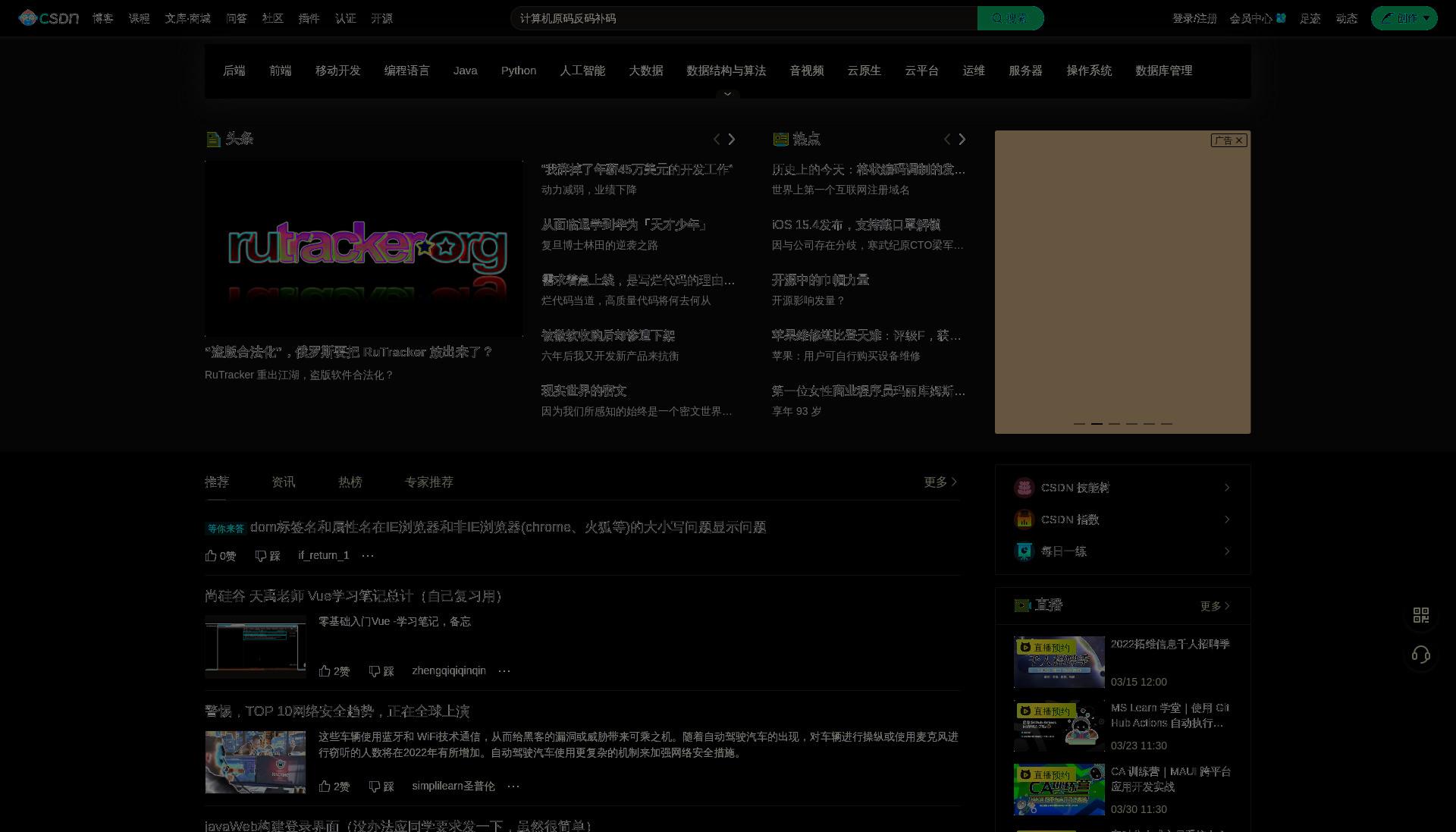Open 足迹 browsing history

pos(1310,18)
